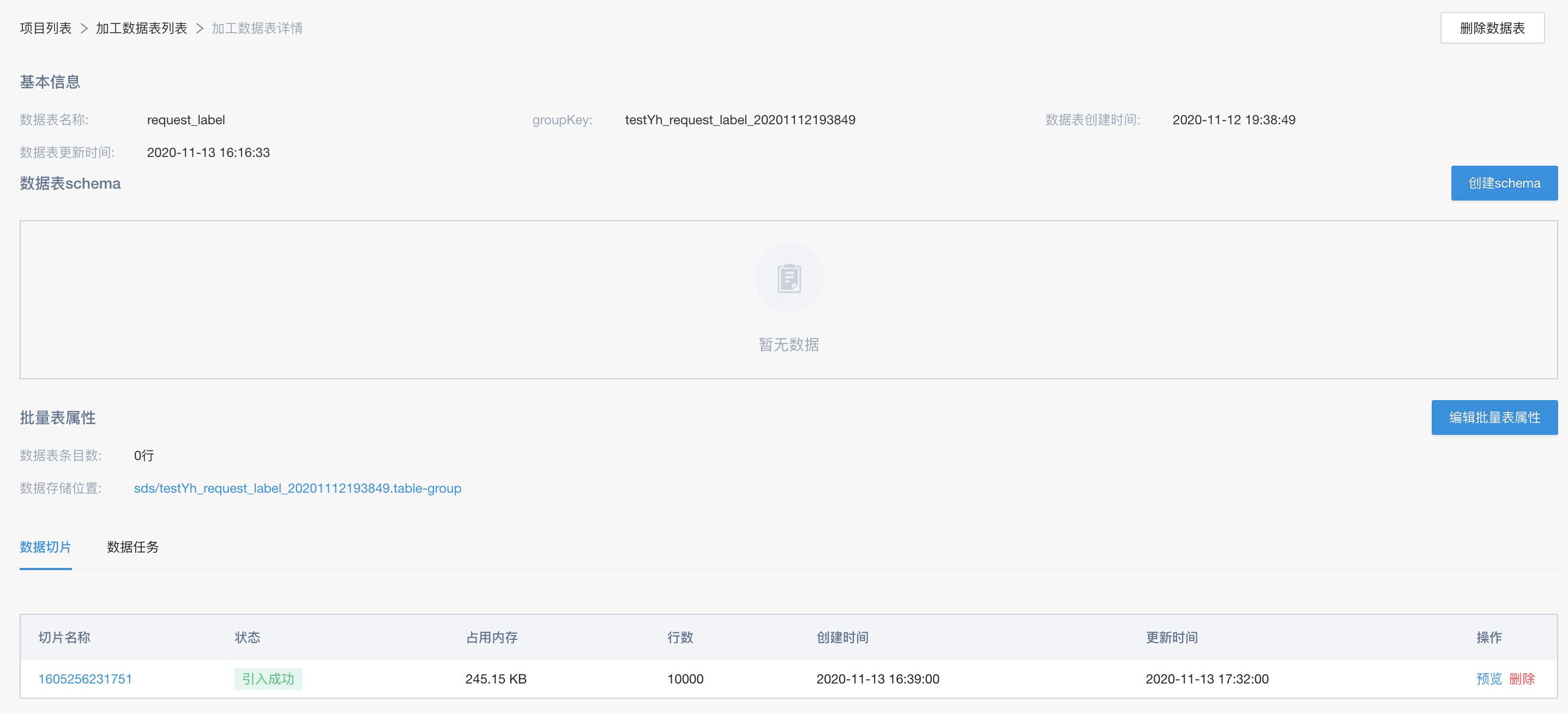Switch to the 数据切片 tab
1568x714 pixels.
click(x=46, y=547)
